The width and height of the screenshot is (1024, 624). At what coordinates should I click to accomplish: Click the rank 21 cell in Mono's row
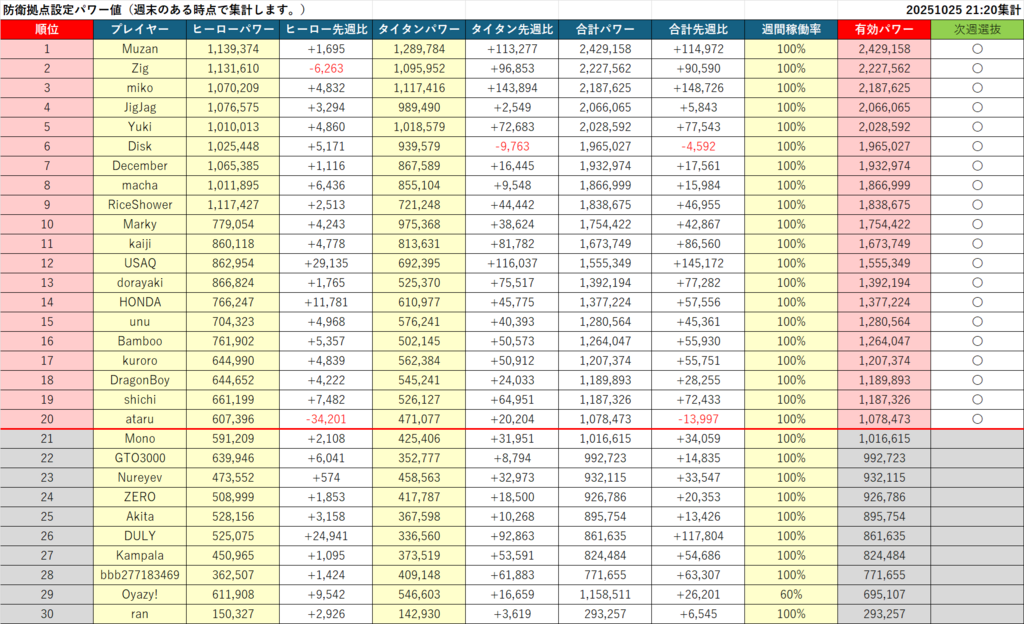pyautogui.click(x=47, y=438)
